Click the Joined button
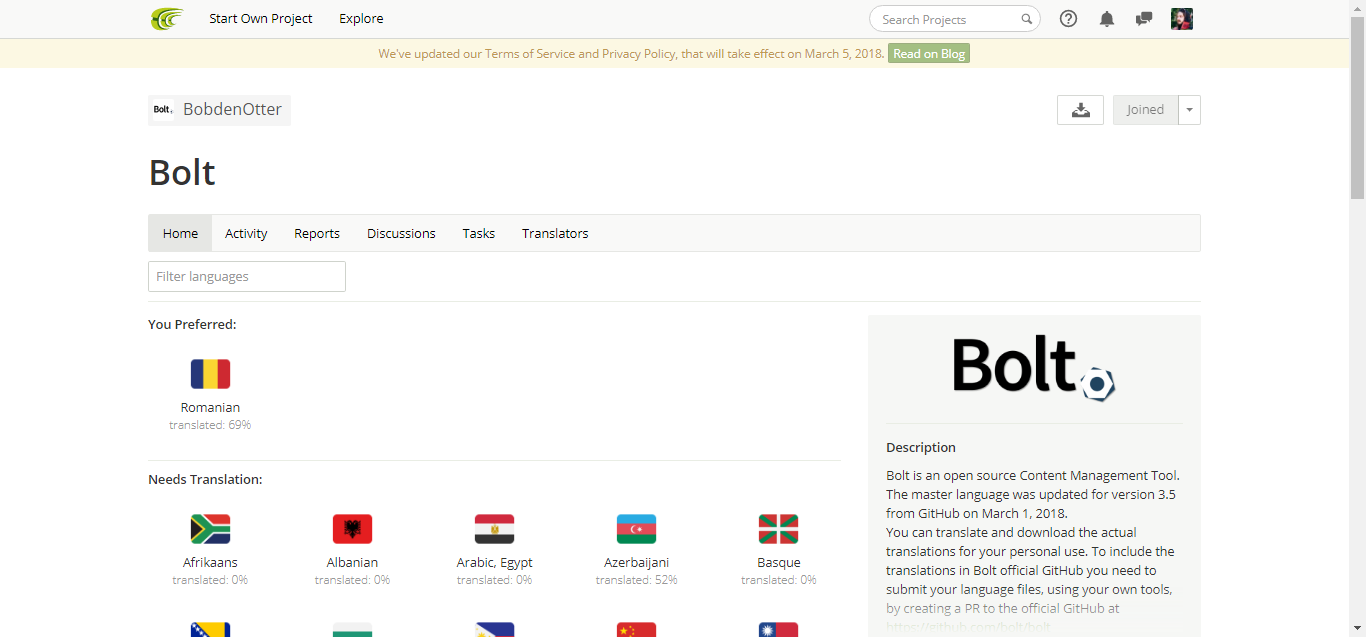Image resolution: width=1366 pixels, height=637 pixels. tap(1145, 110)
